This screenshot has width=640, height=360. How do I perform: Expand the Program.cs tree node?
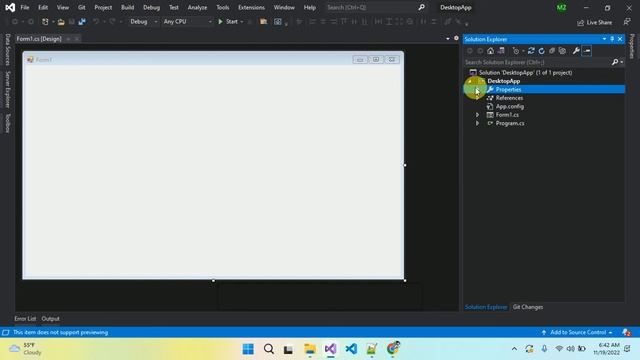pyautogui.click(x=477, y=123)
